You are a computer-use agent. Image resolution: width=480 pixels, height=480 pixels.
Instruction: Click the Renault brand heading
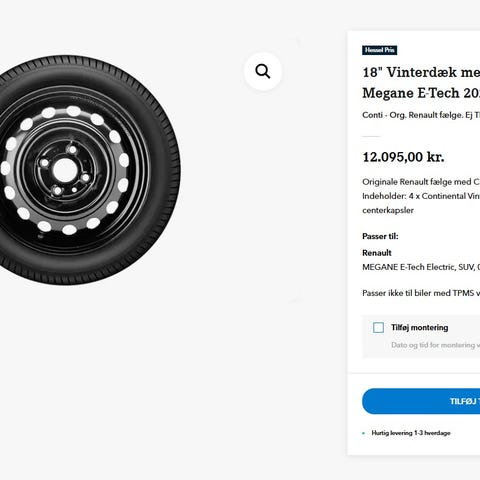coord(377,253)
